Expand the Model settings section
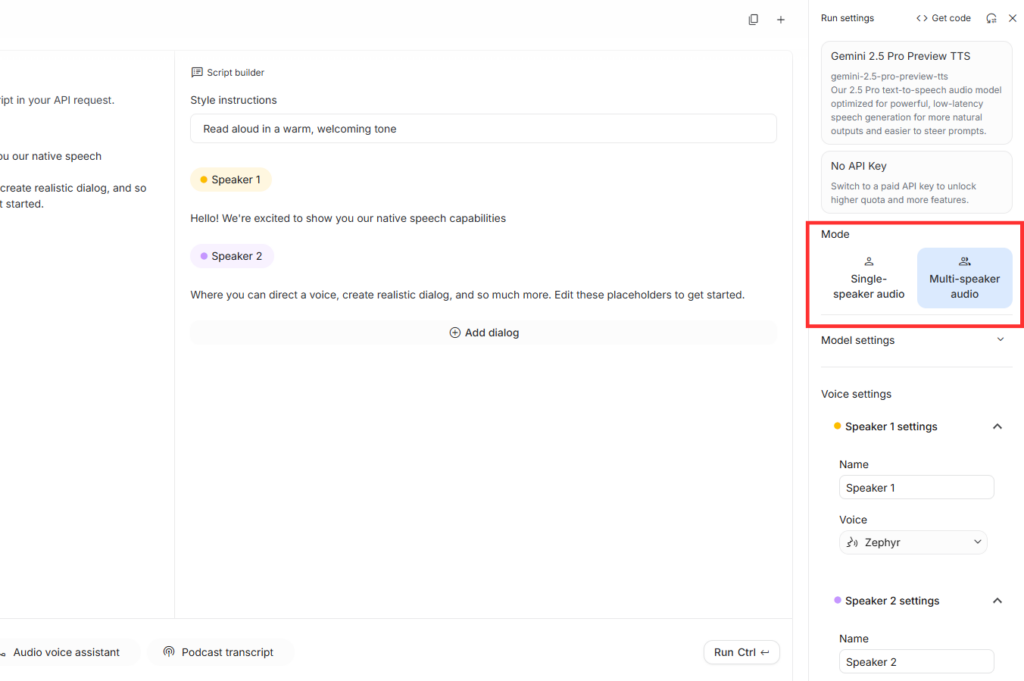 tap(1000, 340)
